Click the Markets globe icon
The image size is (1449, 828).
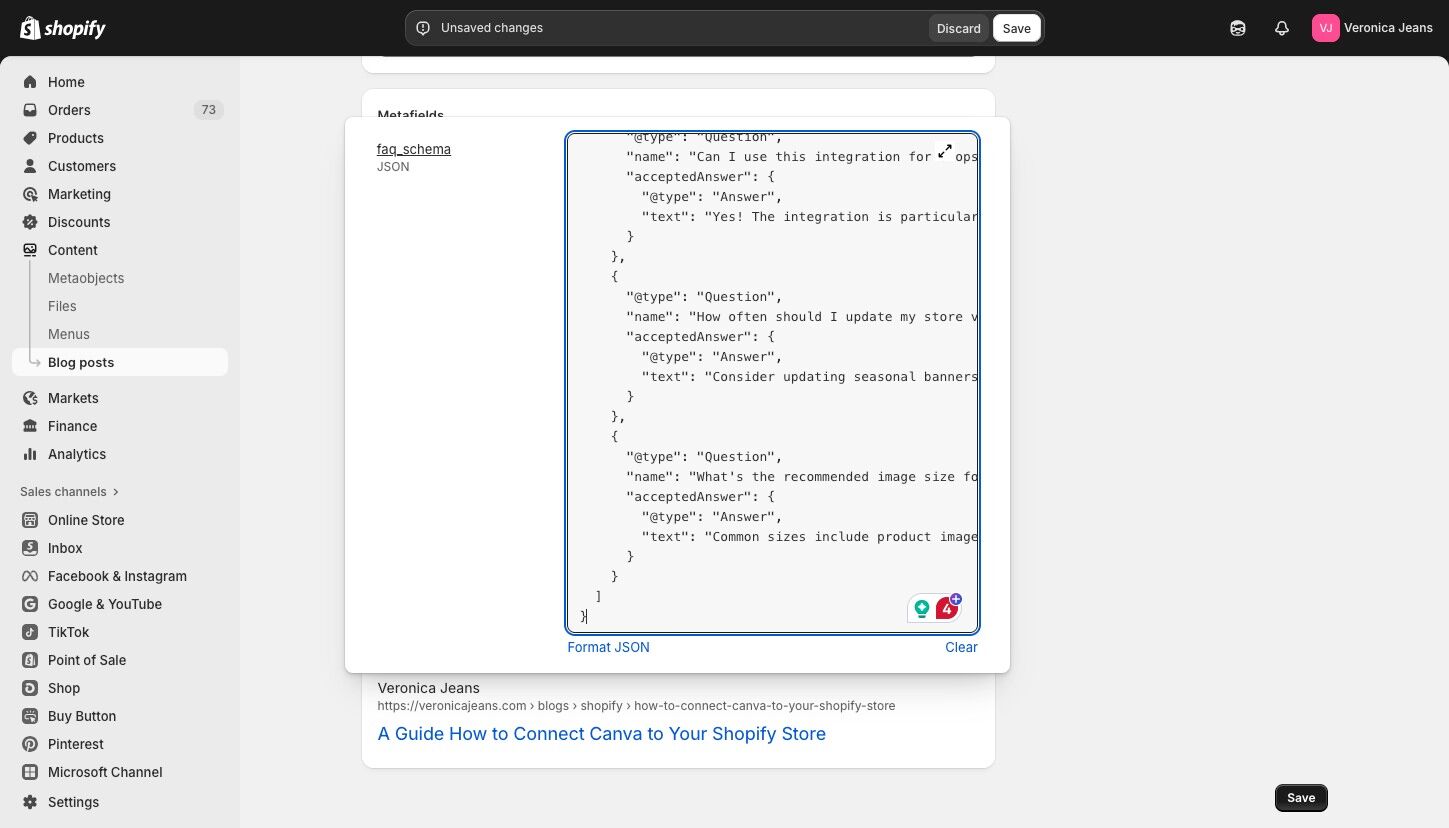30,398
